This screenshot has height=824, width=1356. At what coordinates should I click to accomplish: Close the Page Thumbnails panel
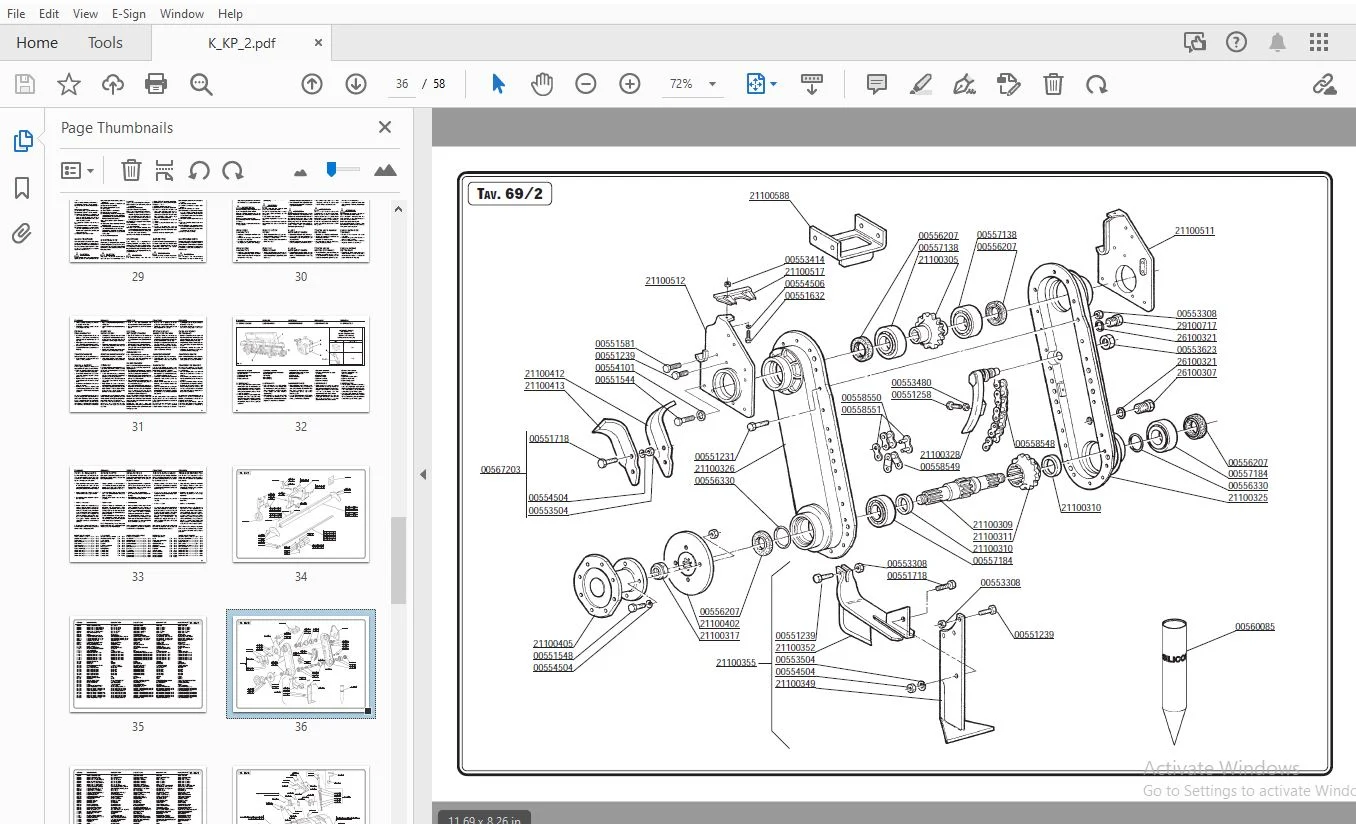tap(385, 127)
